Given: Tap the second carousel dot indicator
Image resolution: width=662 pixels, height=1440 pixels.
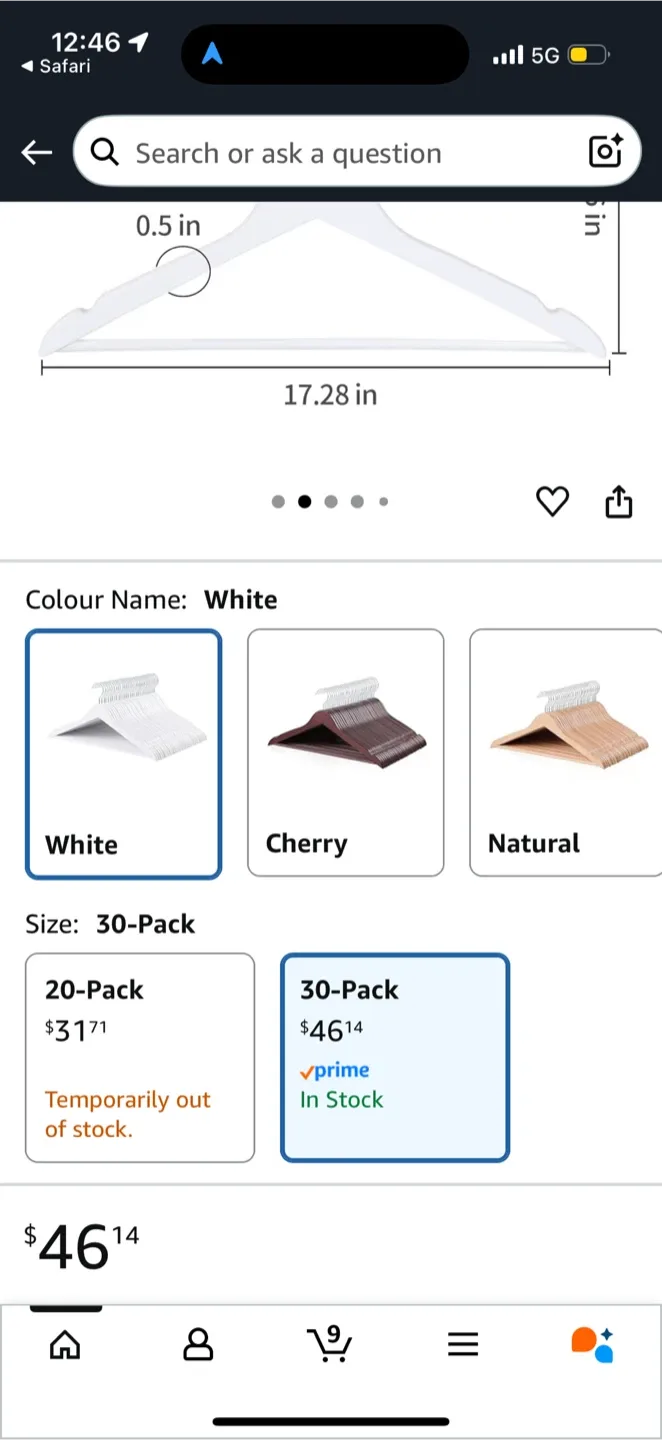Looking at the screenshot, I should pos(305,501).
